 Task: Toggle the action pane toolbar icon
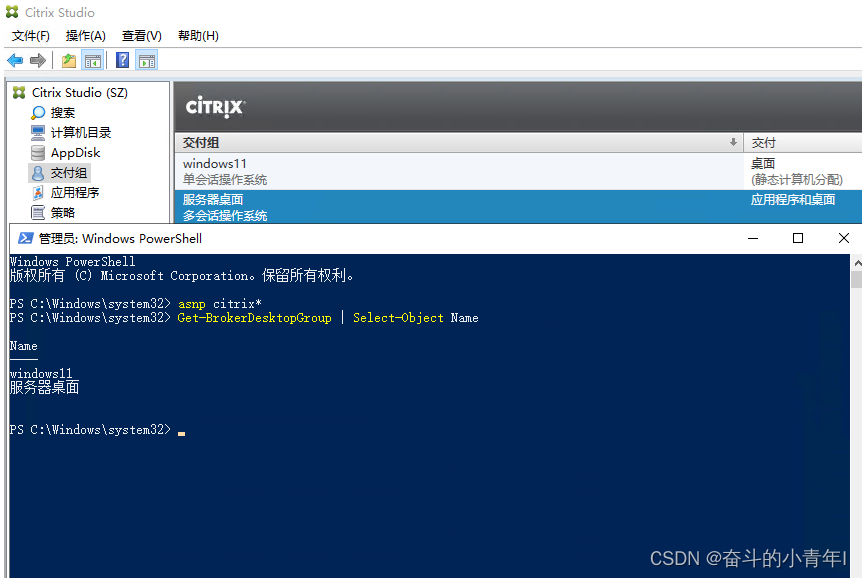(x=146, y=61)
